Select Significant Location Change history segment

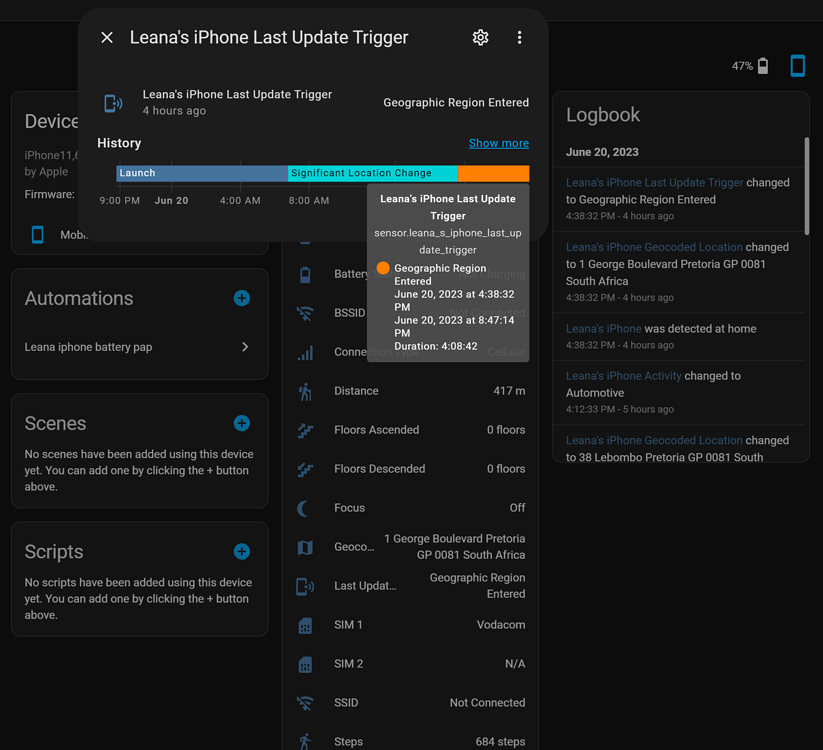pyautogui.click(x=373, y=173)
